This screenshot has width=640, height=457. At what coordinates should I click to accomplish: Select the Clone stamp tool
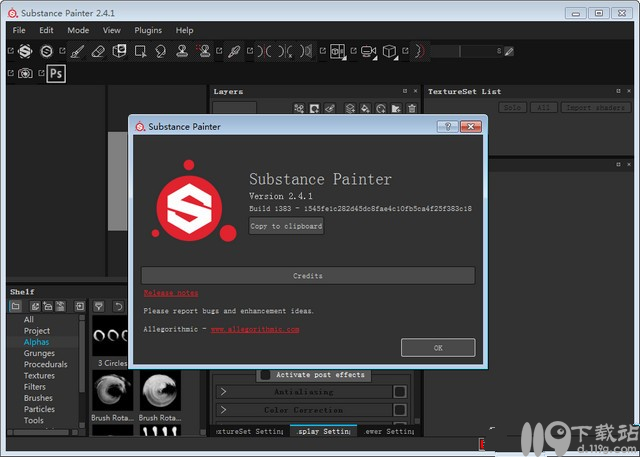click(x=182, y=51)
